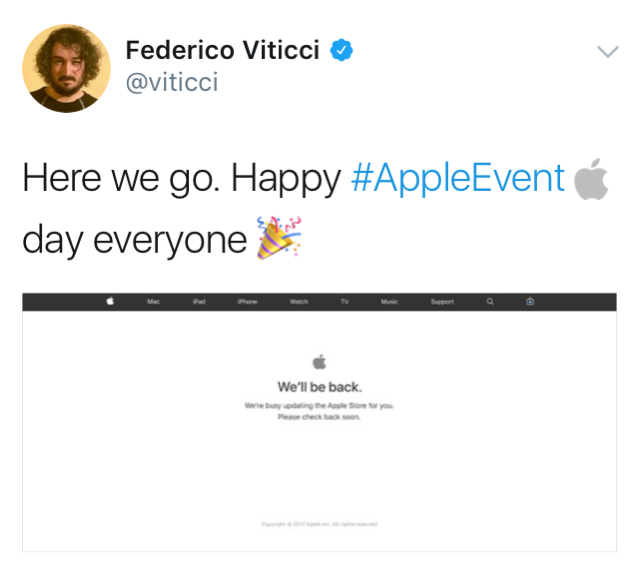Click the shopping bag icon
Image resolution: width=639 pixels, height=562 pixels.
(530, 302)
